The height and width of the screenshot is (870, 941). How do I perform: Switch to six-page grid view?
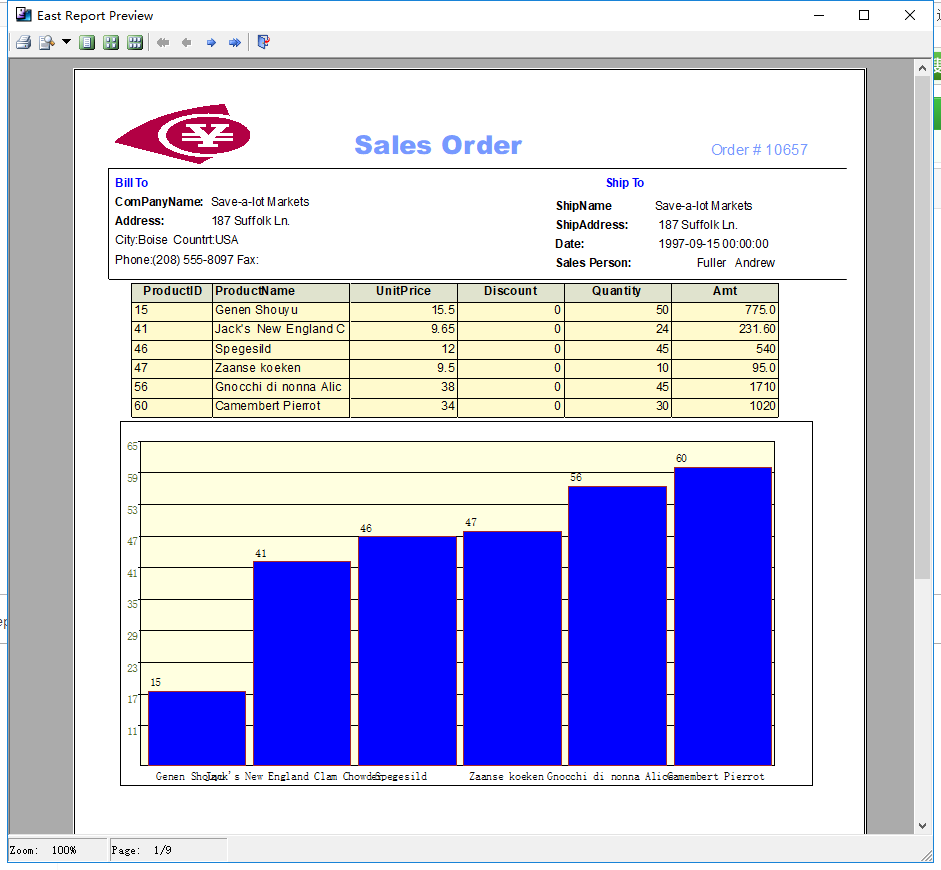pos(135,43)
